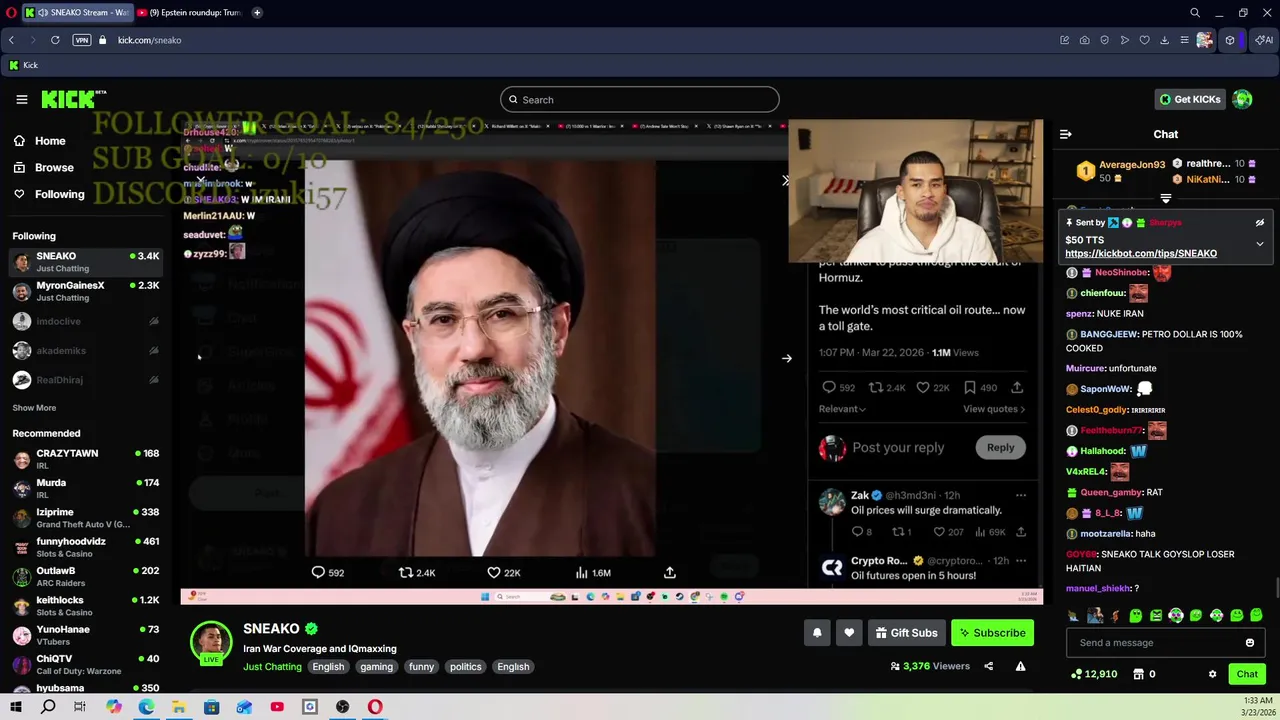
Task: Click chat username BANGGJEEW
Action: pyautogui.click(x=1109, y=334)
